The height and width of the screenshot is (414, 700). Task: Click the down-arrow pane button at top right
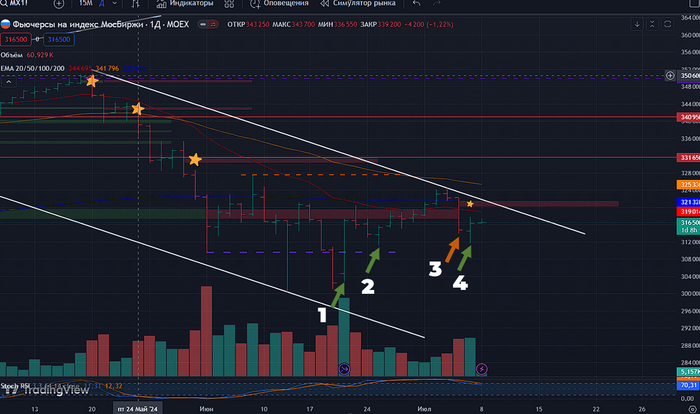coord(637,24)
